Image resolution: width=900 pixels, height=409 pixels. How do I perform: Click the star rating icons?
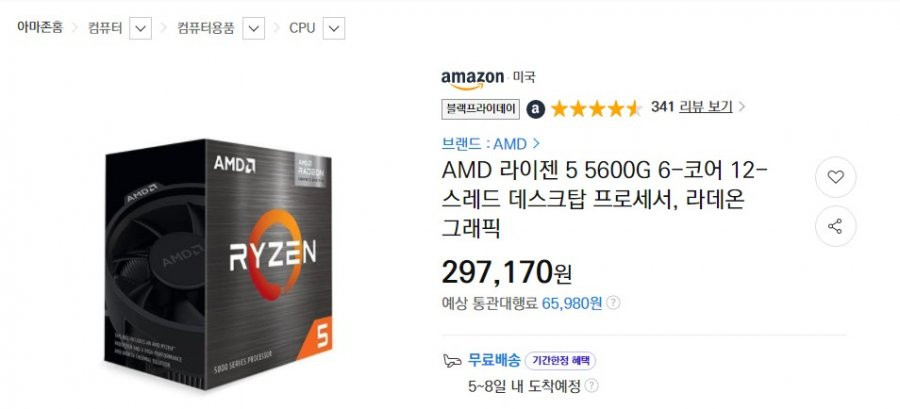pyautogui.click(x=596, y=108)
